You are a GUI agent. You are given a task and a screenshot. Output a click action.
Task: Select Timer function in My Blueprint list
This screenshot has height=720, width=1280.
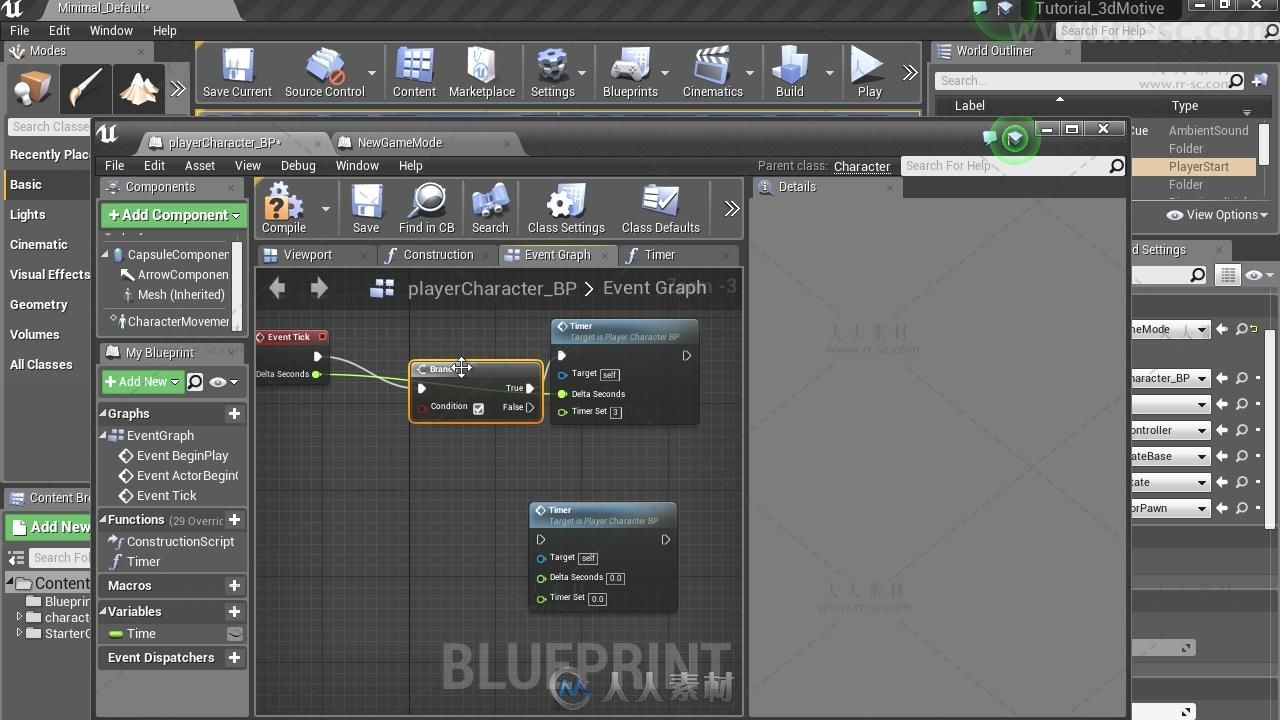coord(143,561)
